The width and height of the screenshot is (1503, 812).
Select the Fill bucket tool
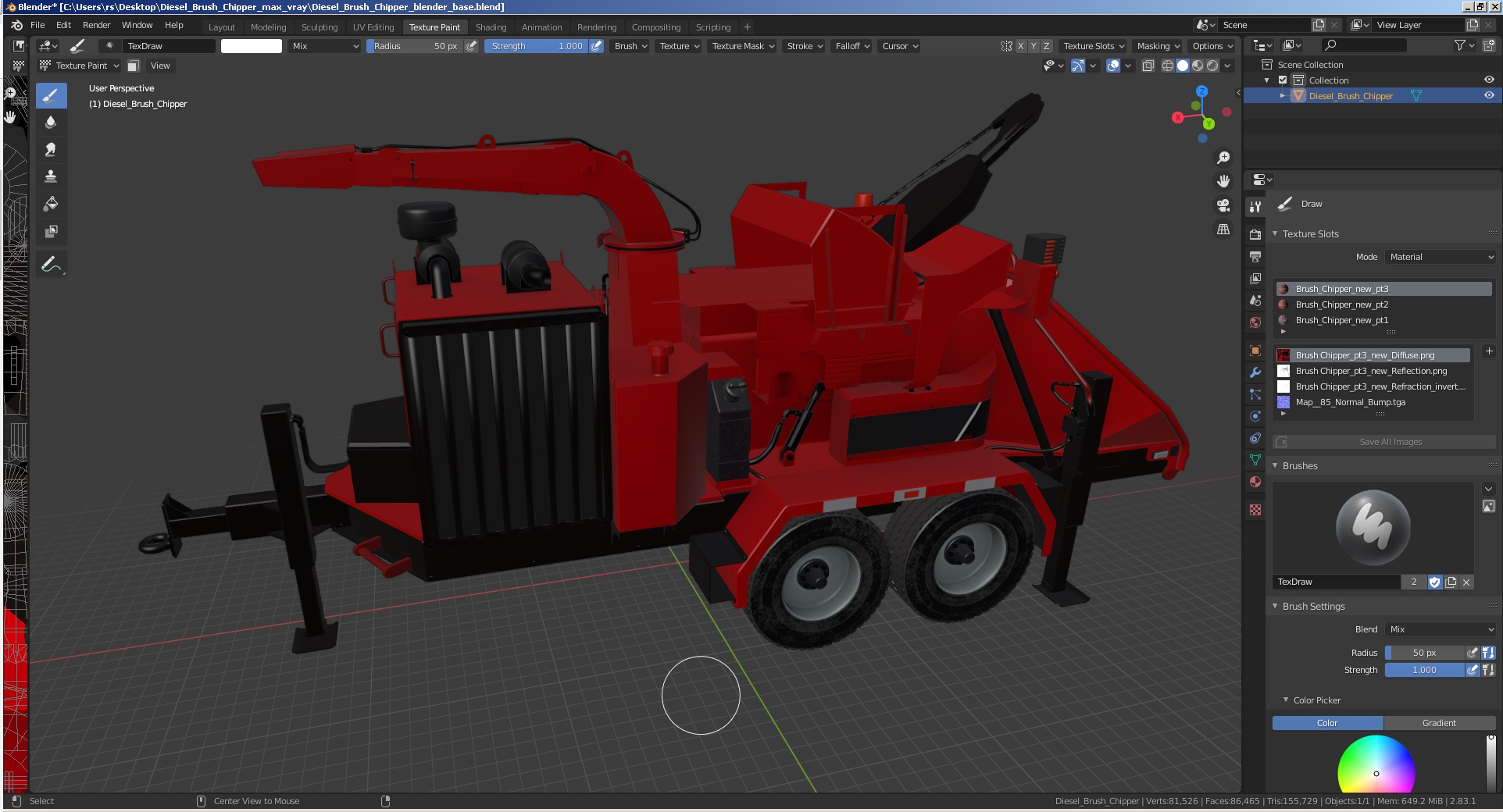pyautogui.click(x=51, y=204)
